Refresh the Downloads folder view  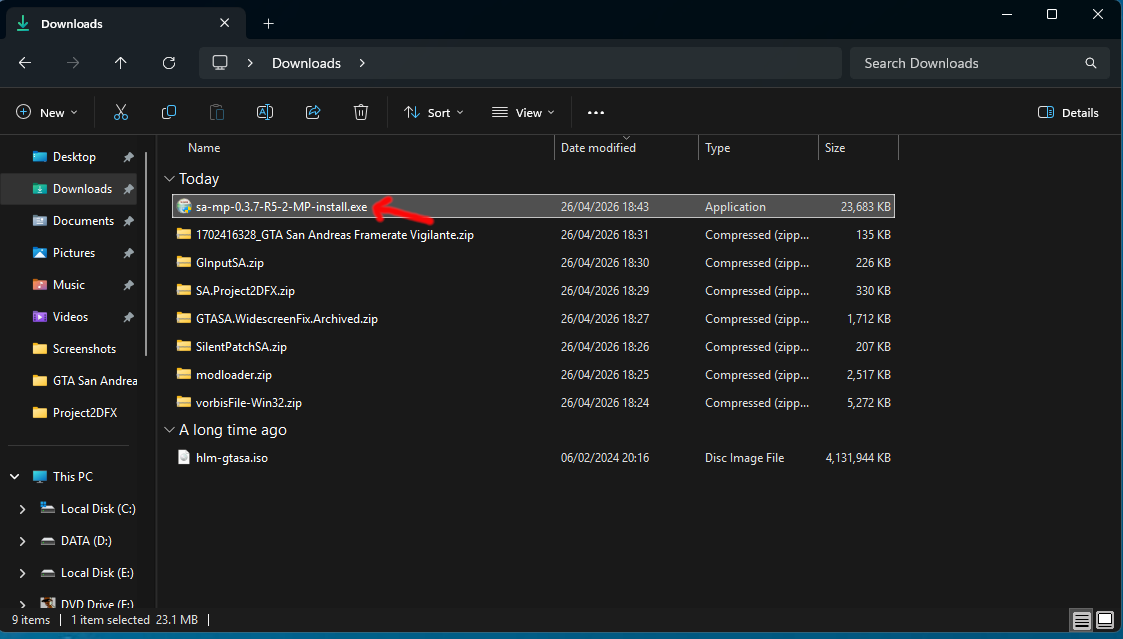pos(169,63)
